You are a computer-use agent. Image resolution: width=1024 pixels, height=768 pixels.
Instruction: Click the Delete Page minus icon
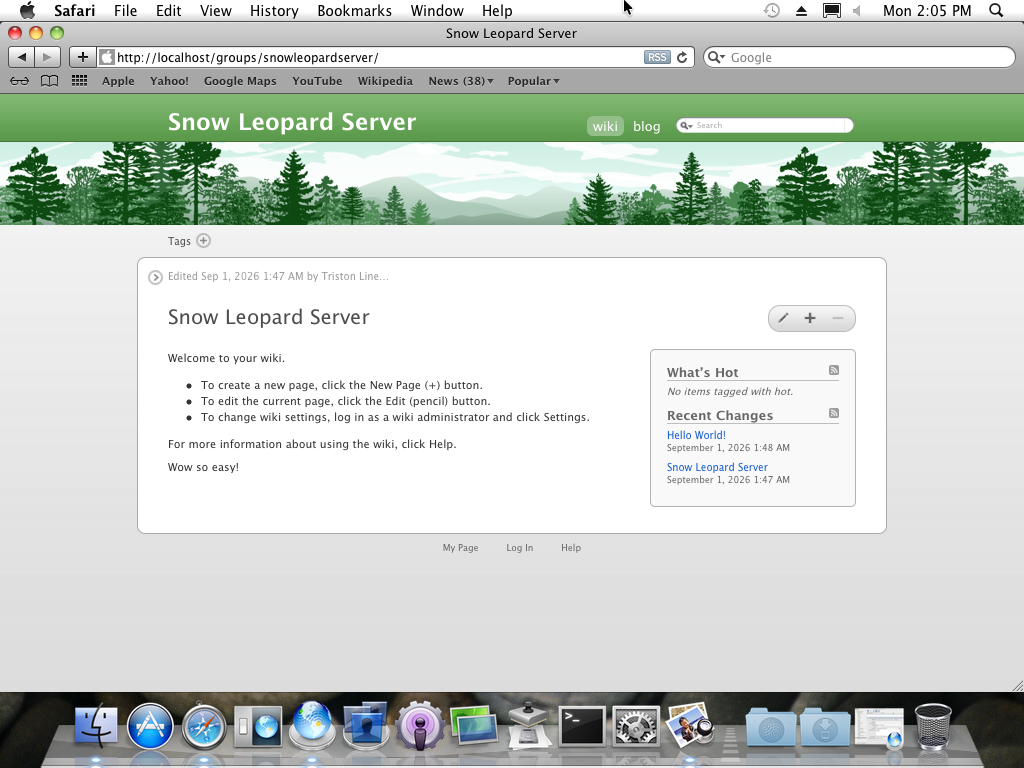point(838,318)
